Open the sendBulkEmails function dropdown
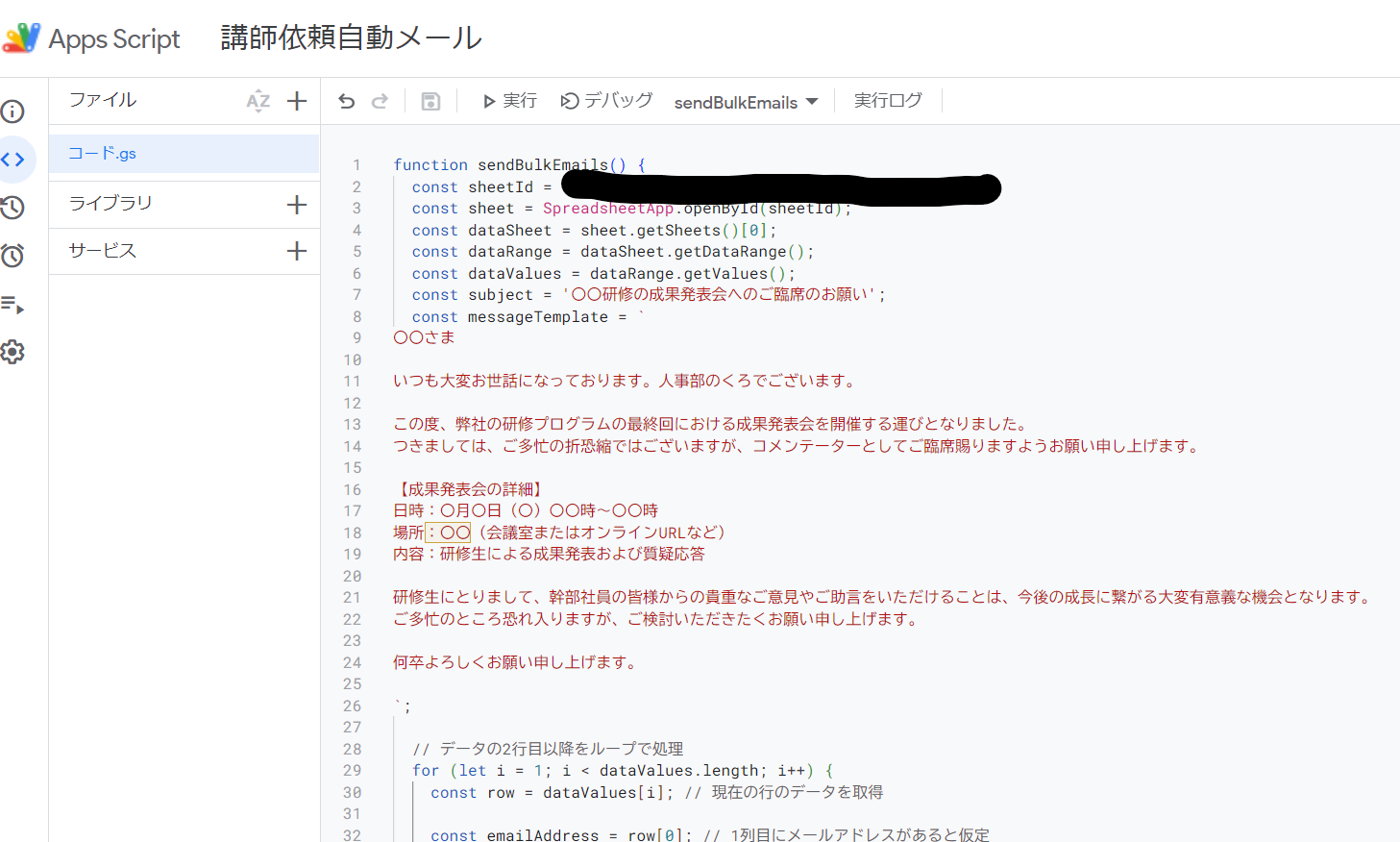The image size is (1400, 842). (746, 102)
